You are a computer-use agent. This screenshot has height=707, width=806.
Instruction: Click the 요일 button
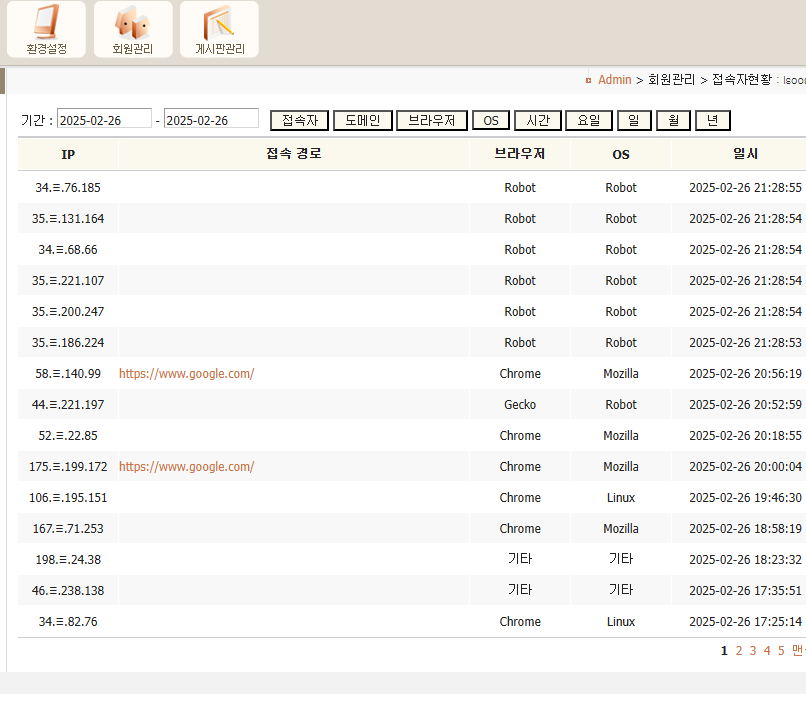click(x=589, y=120)
